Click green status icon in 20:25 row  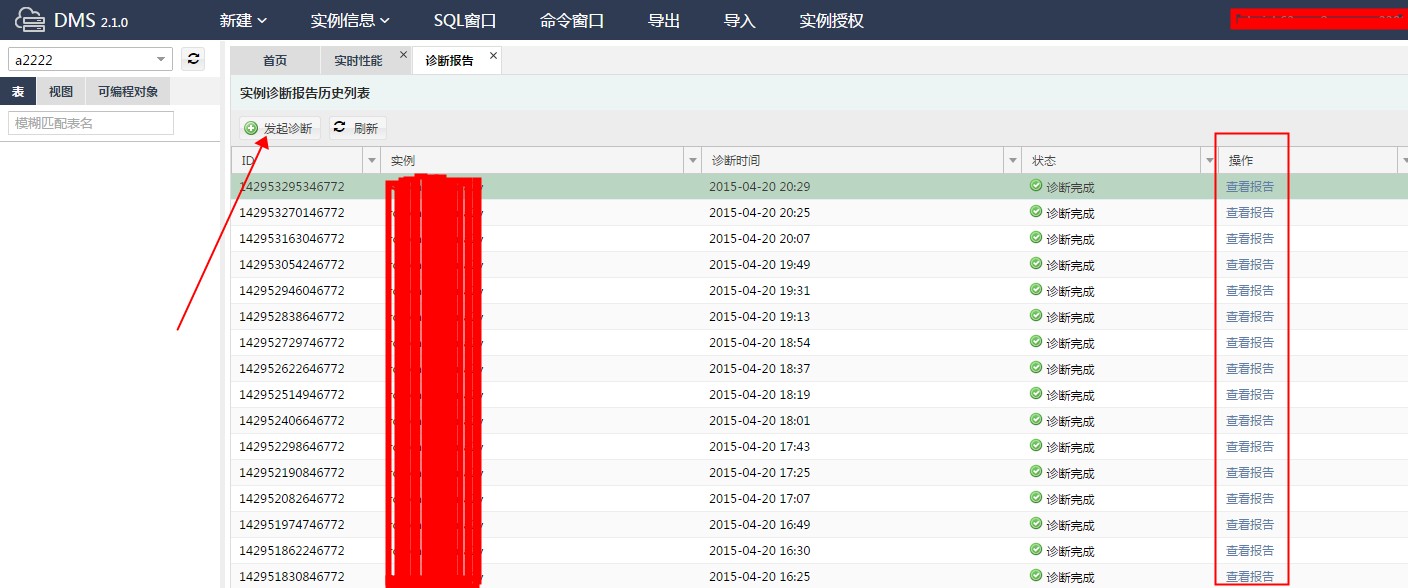(x=1036, y=211)
